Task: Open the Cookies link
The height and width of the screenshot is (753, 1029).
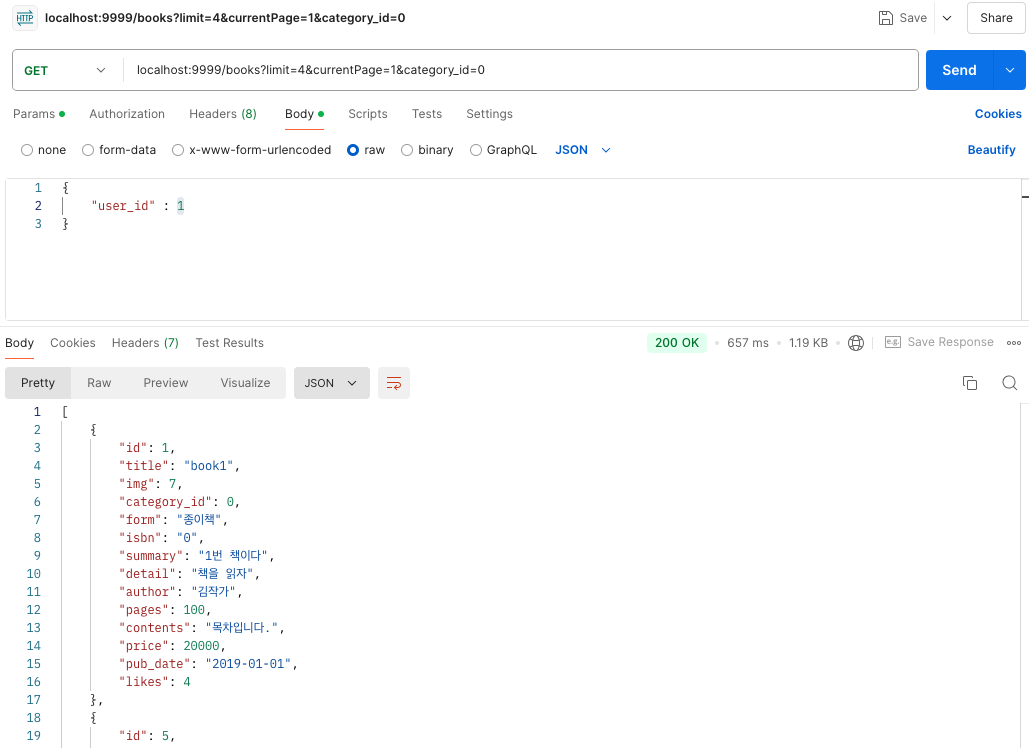Action: [998, 114]
